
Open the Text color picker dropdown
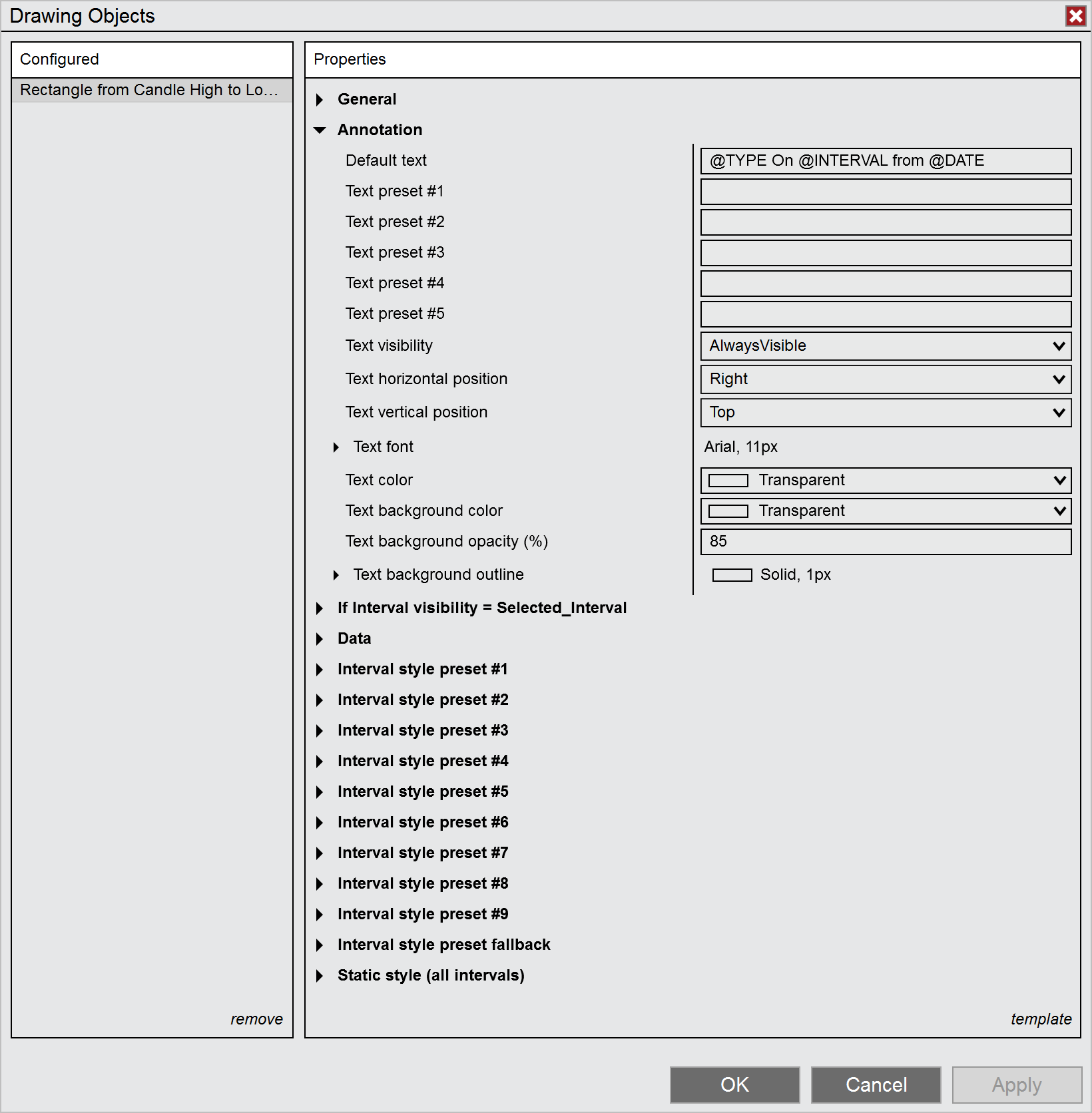click(886, 481)
